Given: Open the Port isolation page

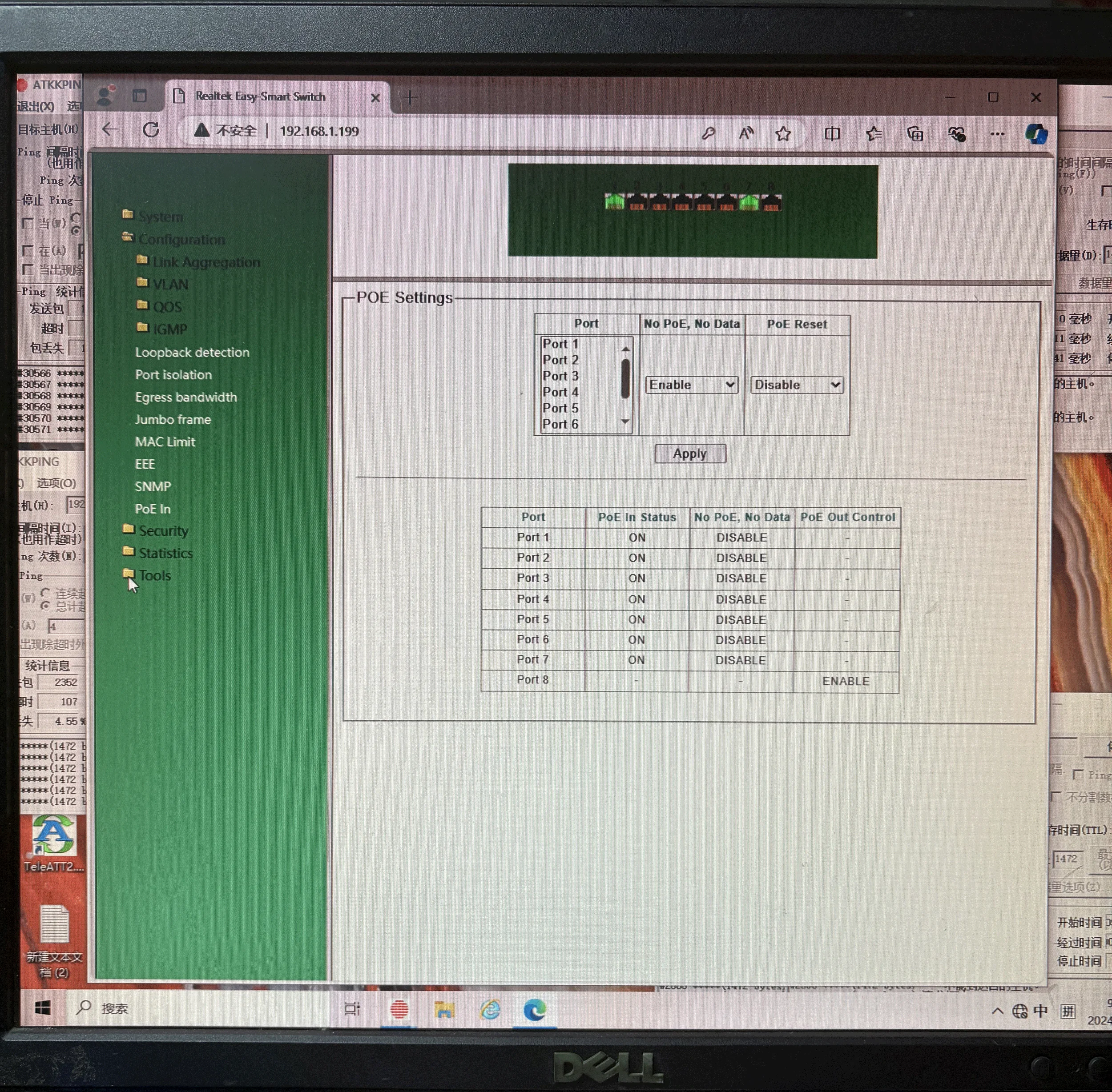Looking at the screenshot, I should [x=173, y=374].
